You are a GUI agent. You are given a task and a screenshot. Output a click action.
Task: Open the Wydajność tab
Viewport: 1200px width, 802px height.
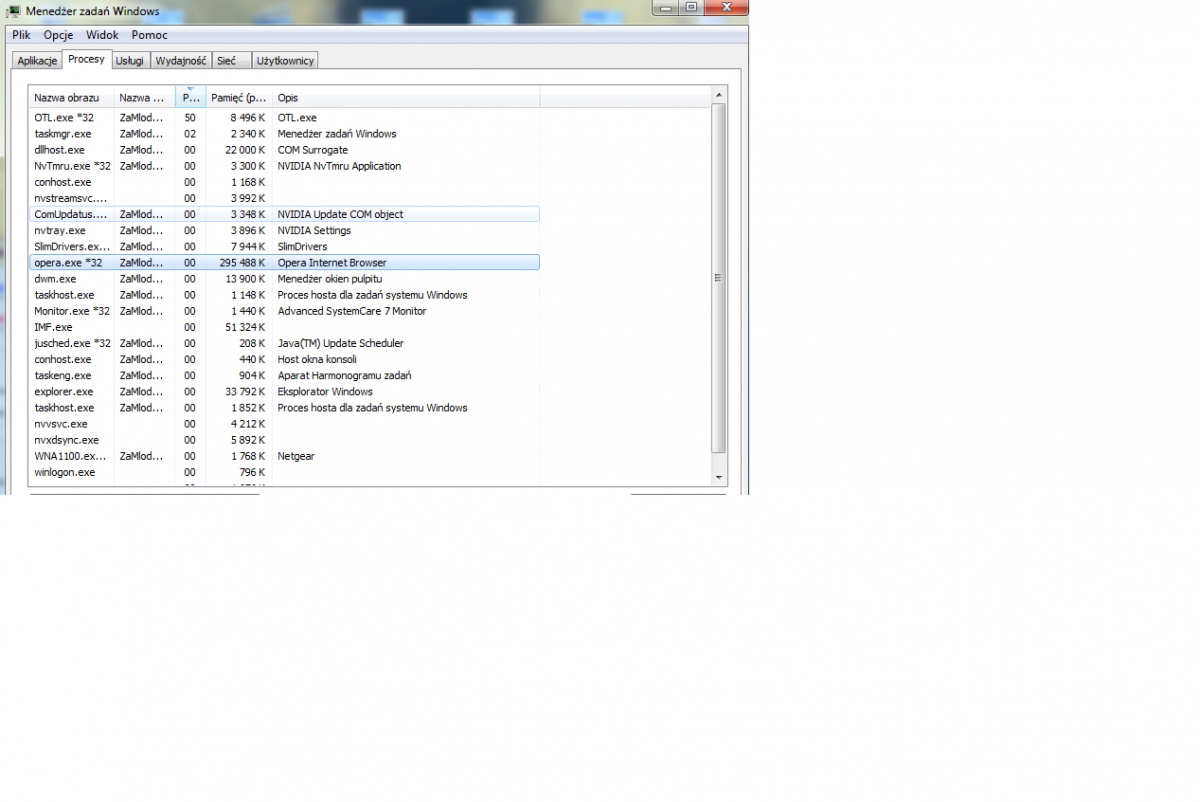point(180,61)
